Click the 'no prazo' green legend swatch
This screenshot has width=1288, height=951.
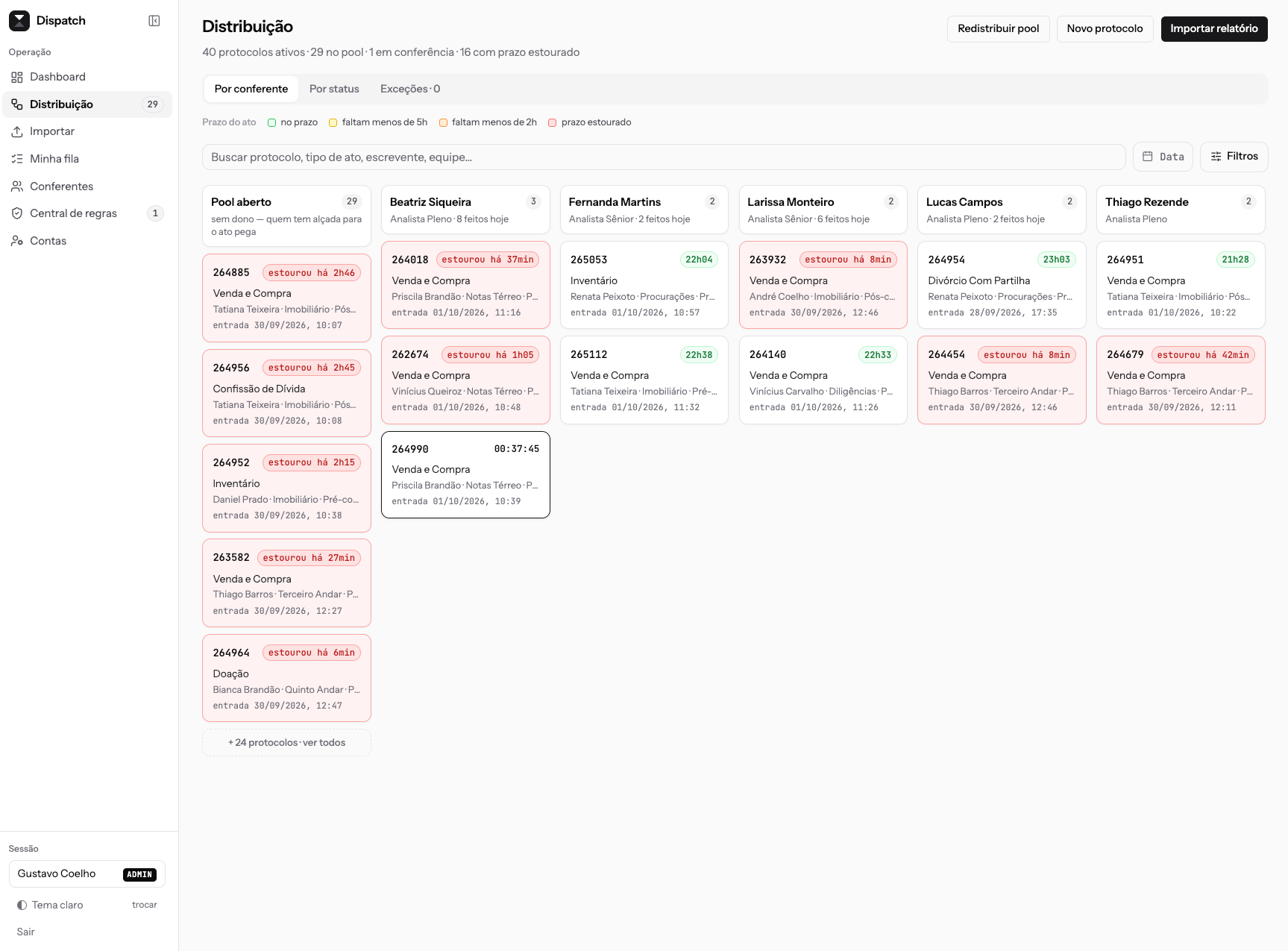[x=272, y=123]
